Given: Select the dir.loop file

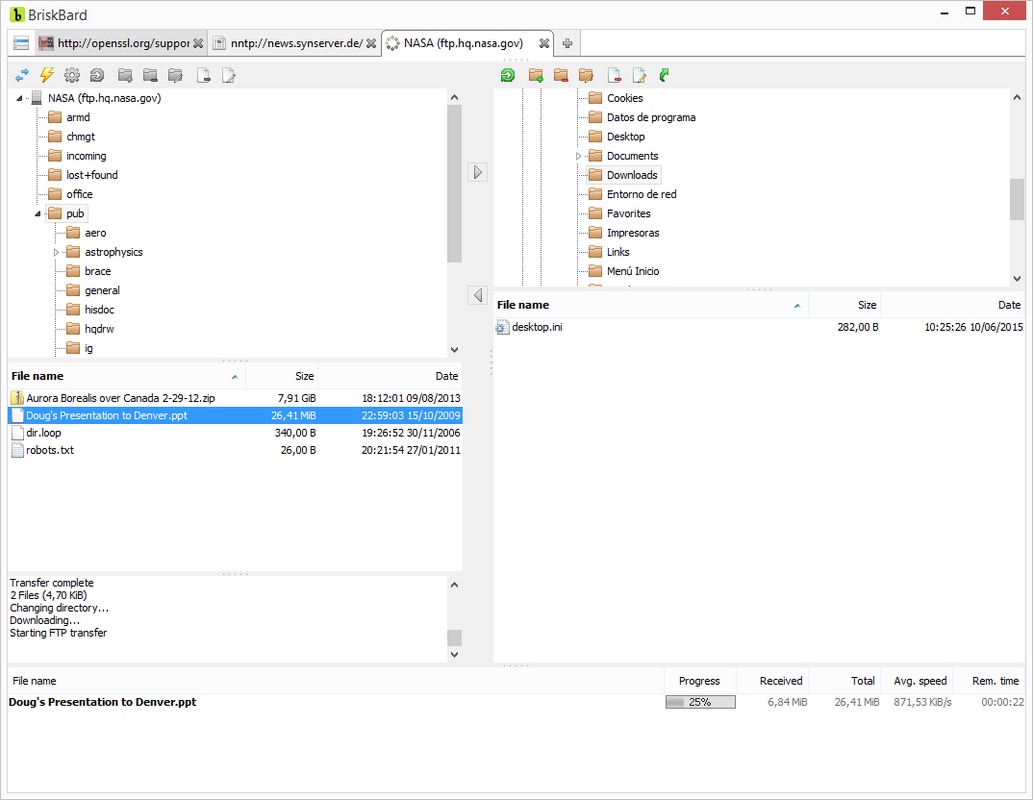Looking at the screenshot, I should 235,433.
